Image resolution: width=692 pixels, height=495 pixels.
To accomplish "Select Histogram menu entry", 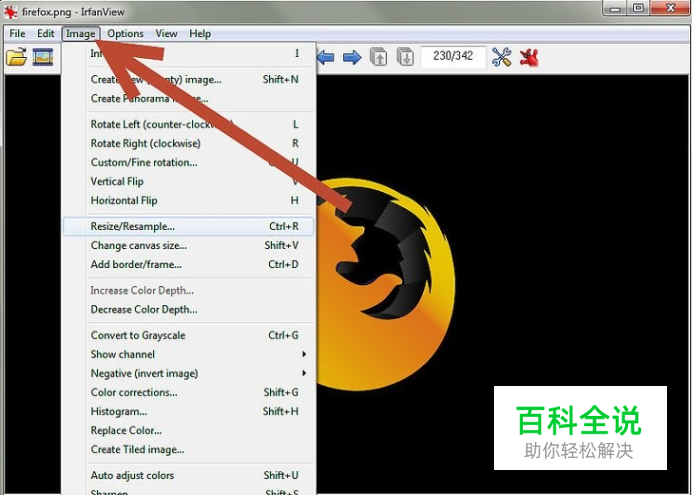I will pyautogui.click(x=188, y=411).
